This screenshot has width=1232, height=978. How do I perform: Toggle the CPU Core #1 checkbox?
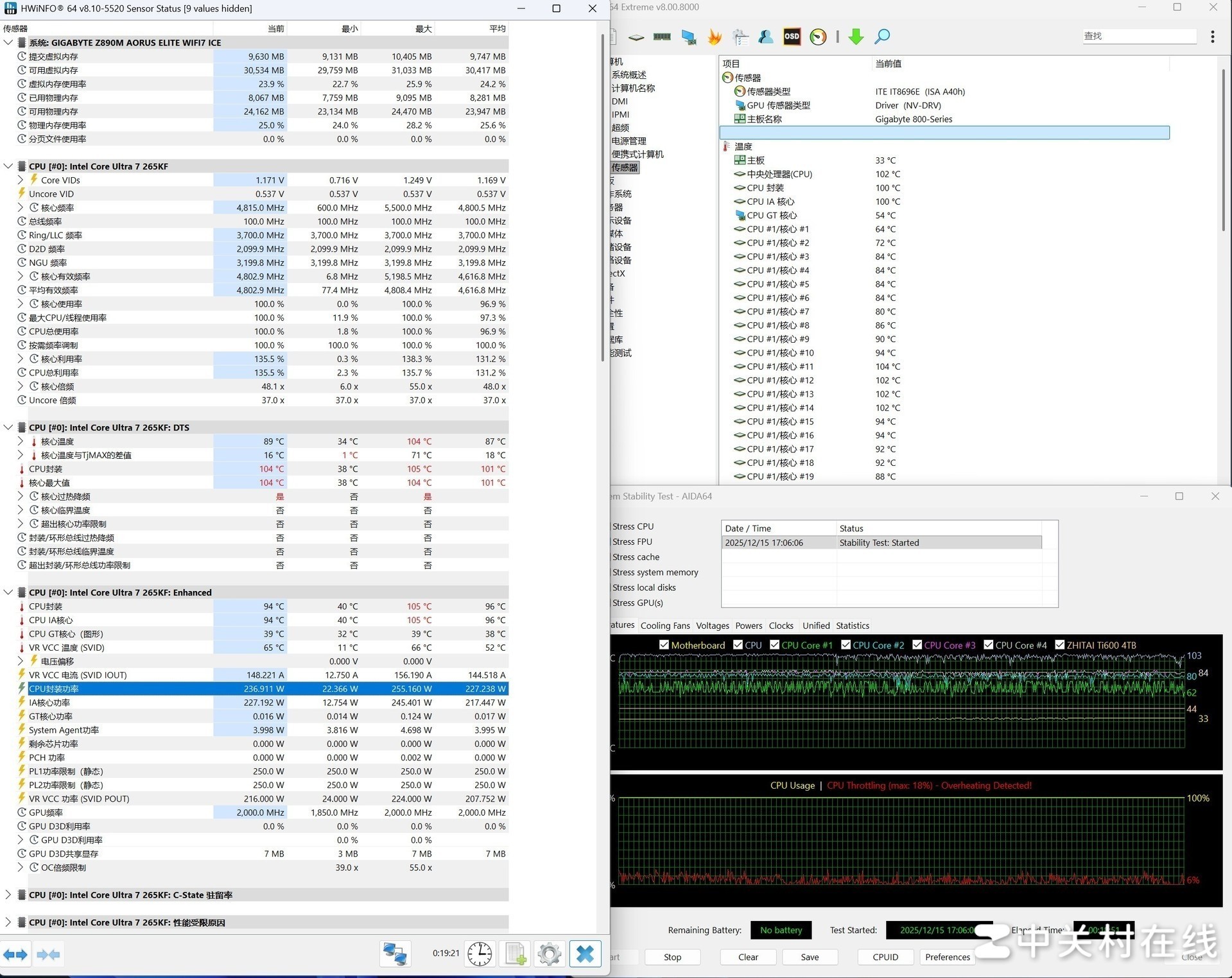pyautogui.click(x=774, y=645)
